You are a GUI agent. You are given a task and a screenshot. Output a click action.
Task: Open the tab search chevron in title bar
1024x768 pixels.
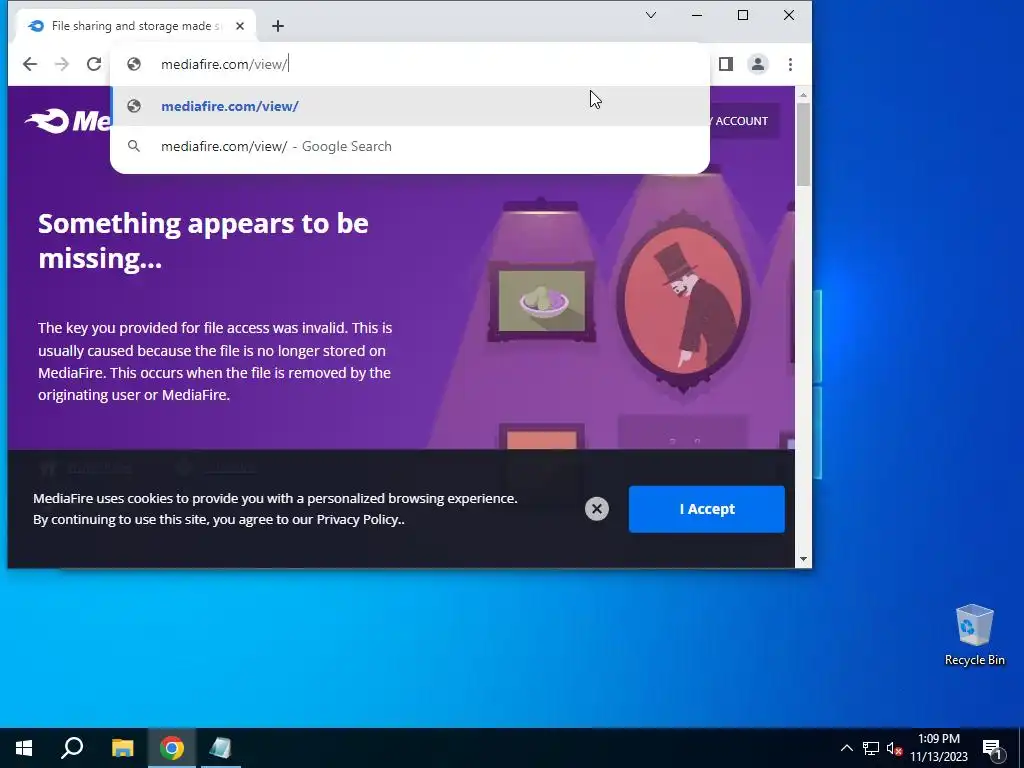pos(650,15)
